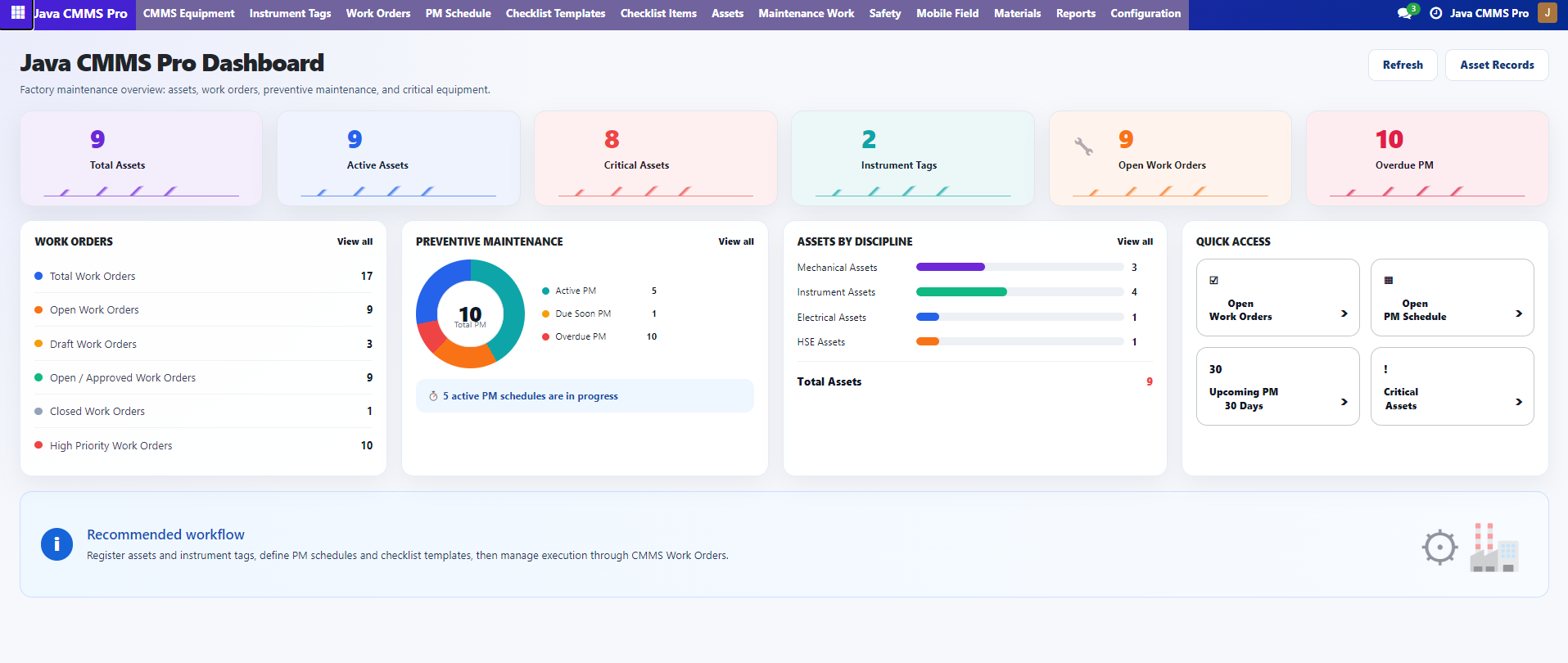This screenshot has height=663, width=1568.
Task: Click the Mechanical Assets progress bar
Action: tap(1019, 267)
